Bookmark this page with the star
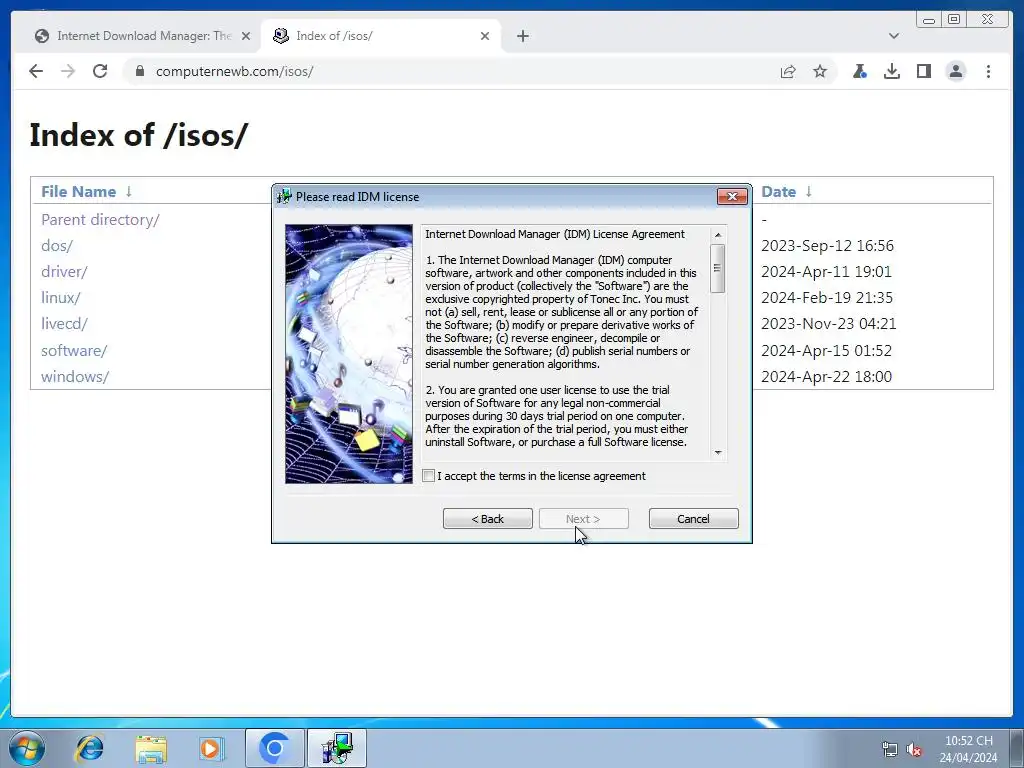This screenshot has height=768, width=1024. [x=820, y=71]
